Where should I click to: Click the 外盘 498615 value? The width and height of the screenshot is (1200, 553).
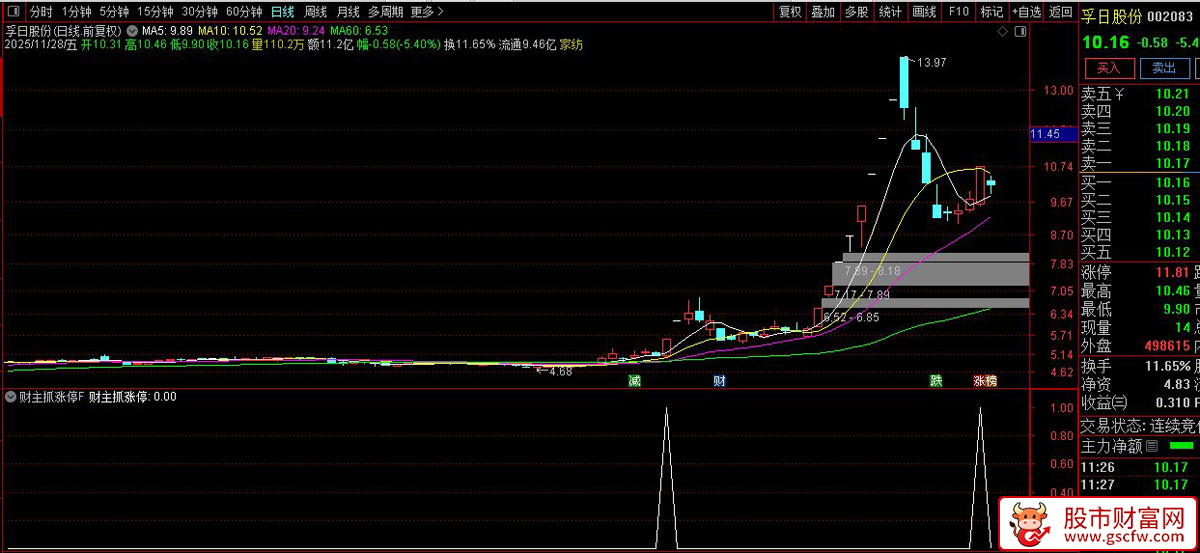point(1167,345)
